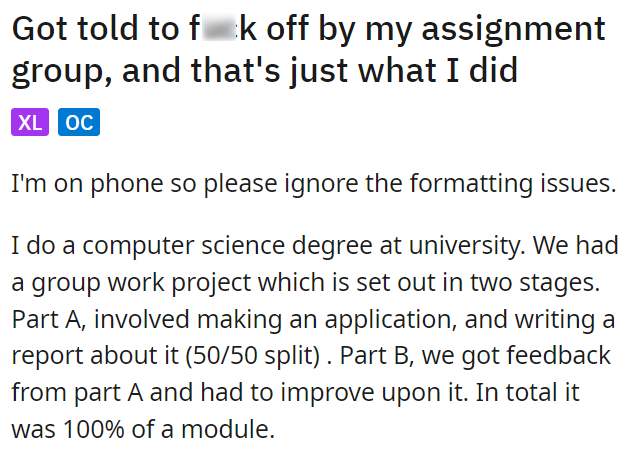The width and height of the screenshot is (634, 452).
Task: Click the sentence 'I'm on phone so please ignore'
Action: (x=184, y=184)
